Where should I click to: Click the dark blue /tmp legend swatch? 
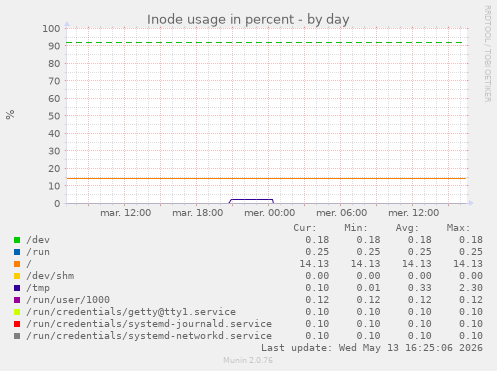(17, 288)
